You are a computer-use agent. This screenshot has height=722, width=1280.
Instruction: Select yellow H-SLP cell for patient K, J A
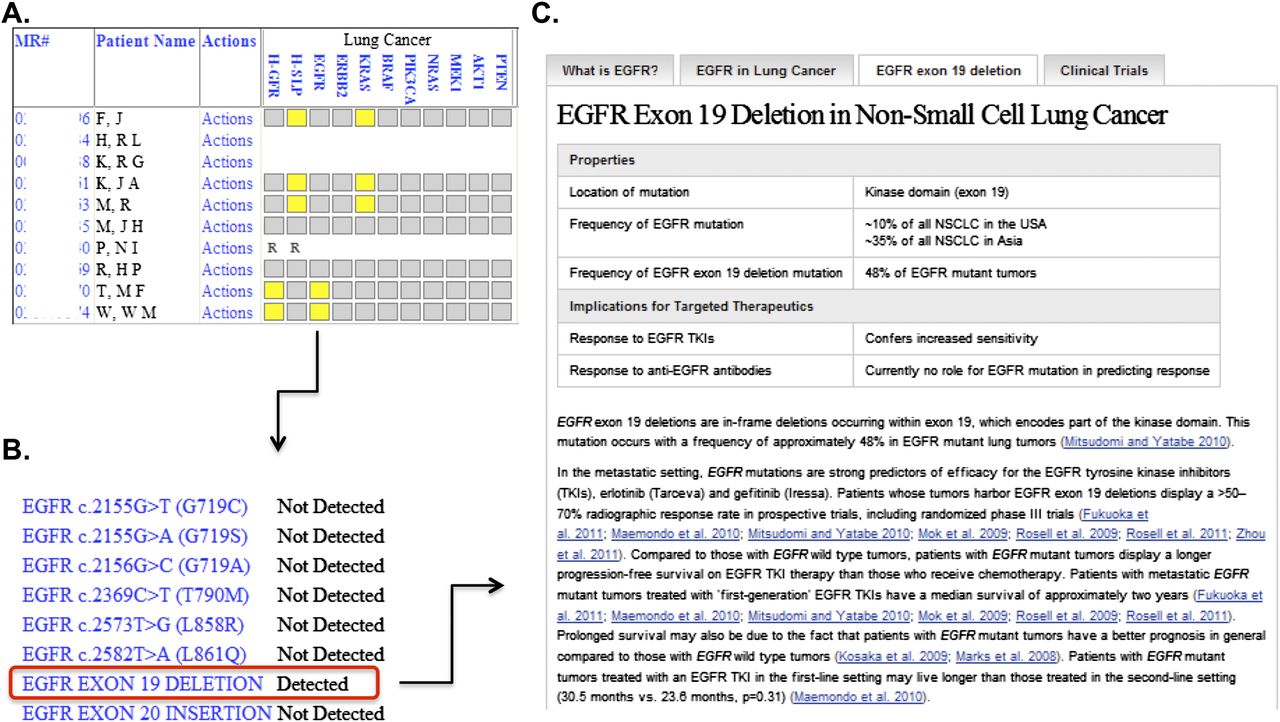(x=296, y=183)
